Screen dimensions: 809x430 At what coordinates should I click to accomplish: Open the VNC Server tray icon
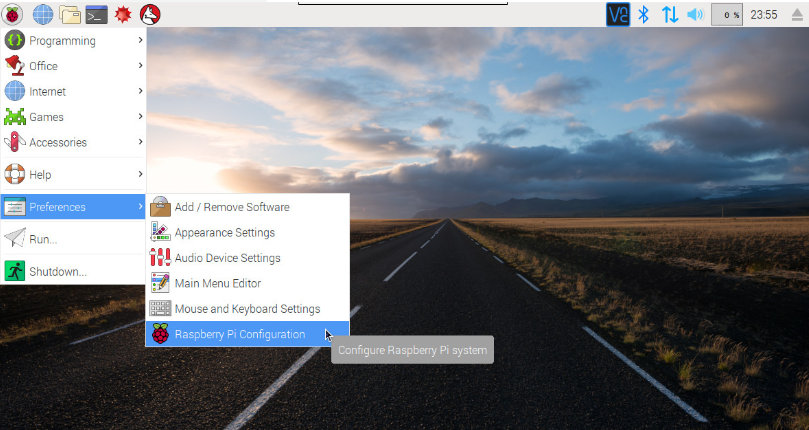(x=618, y=14)
